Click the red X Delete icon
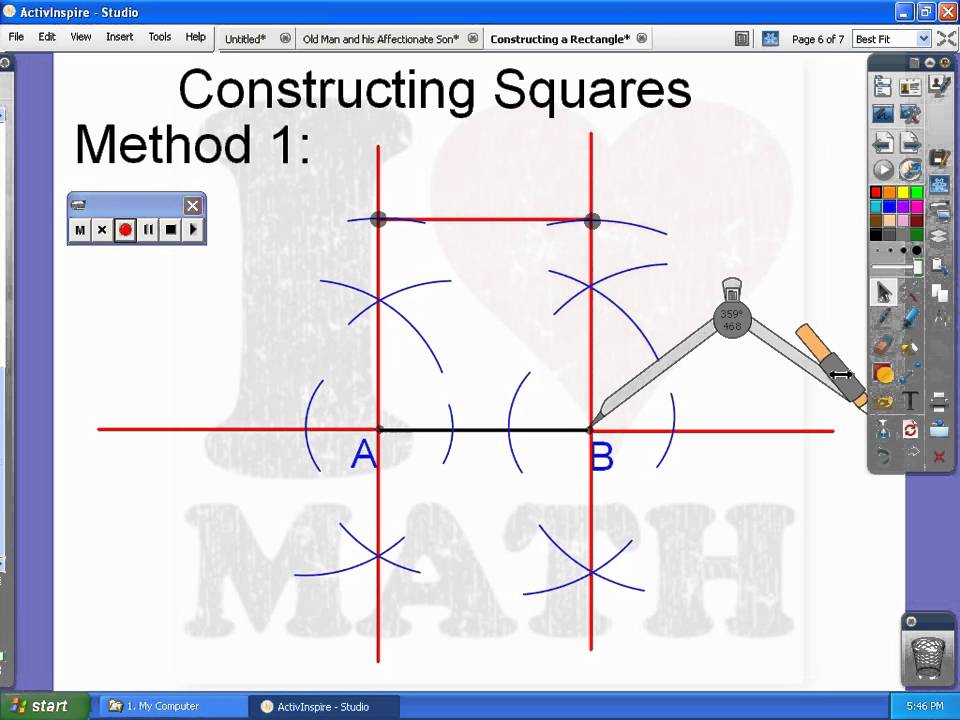The width and height of the screenshot is (960, 720). pyautogui.click(x=939, y=456)
